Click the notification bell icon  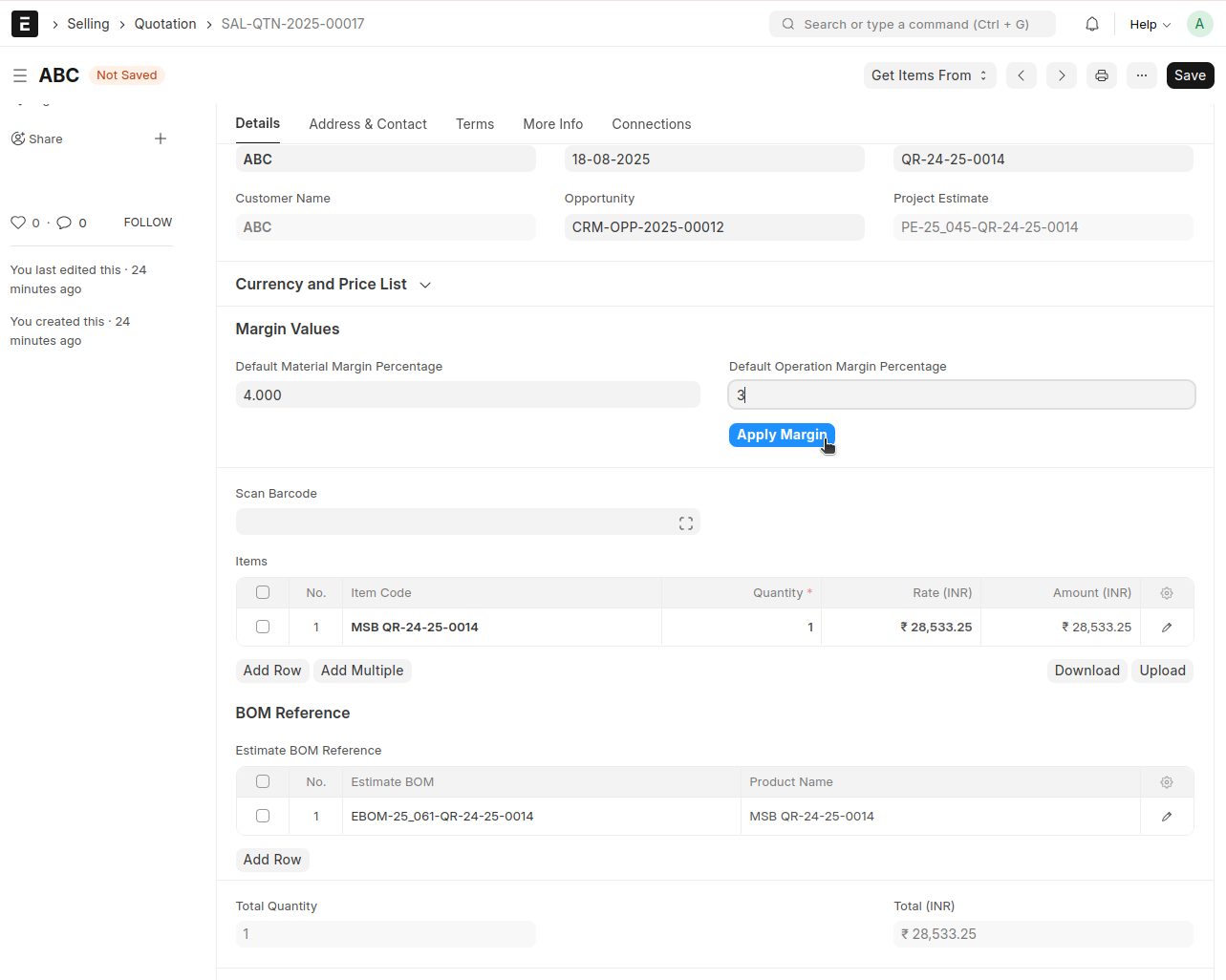pos(1091,24)
